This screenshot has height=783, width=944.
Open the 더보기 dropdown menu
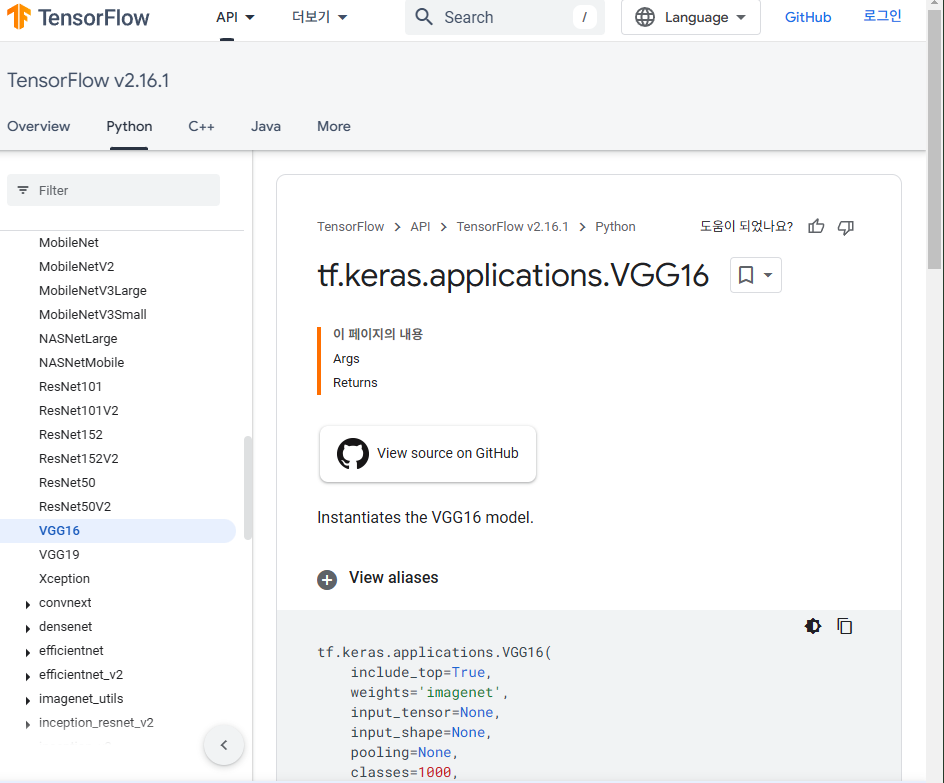(x=319, y=17)
